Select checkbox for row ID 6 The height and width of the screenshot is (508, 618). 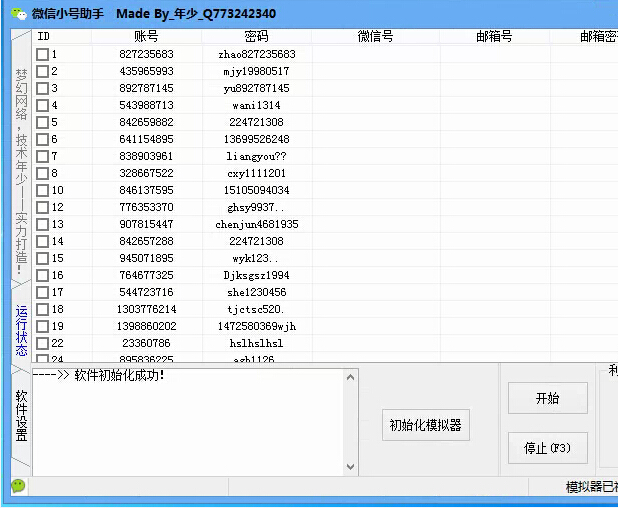(x=42, y=139)
